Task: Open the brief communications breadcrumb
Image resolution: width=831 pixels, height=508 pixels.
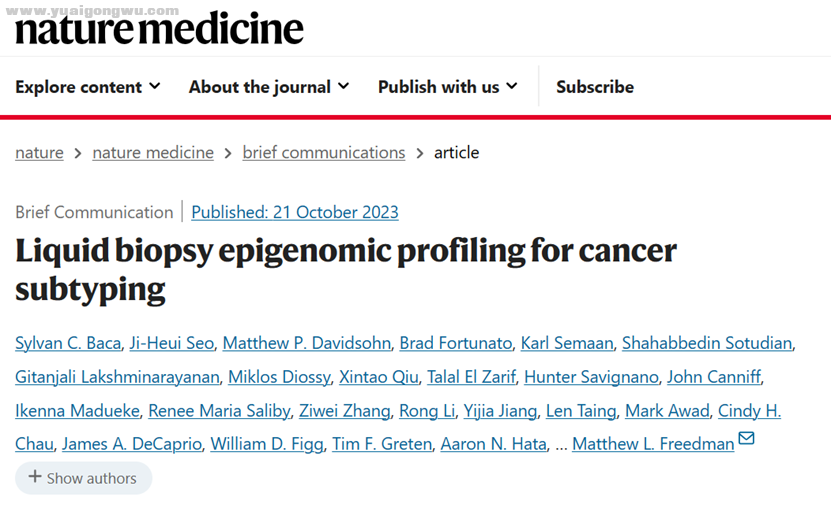Action: point(324,153)
